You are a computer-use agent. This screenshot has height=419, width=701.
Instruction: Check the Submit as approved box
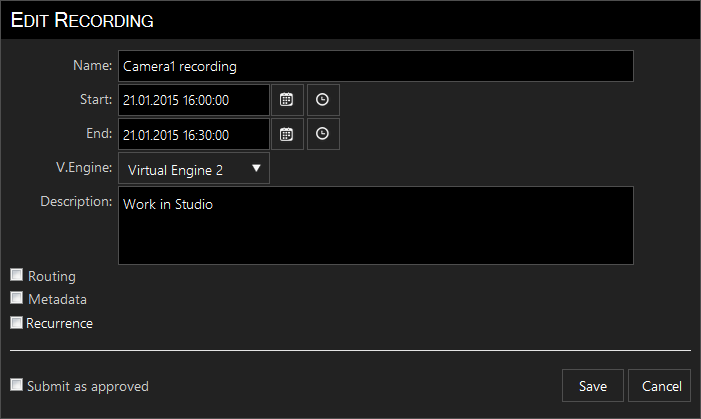coord(17,385)
